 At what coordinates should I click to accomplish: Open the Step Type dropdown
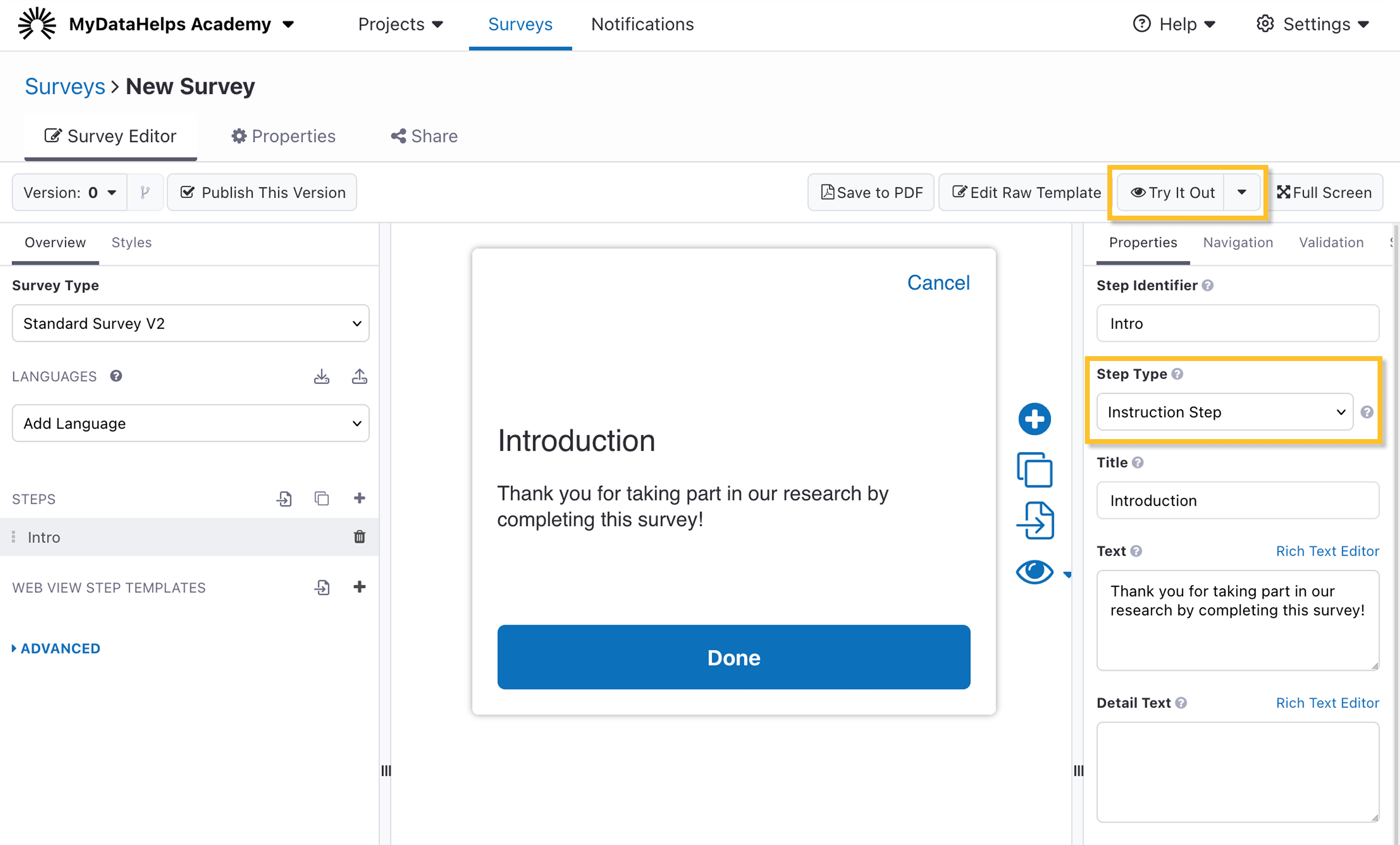1224,412
